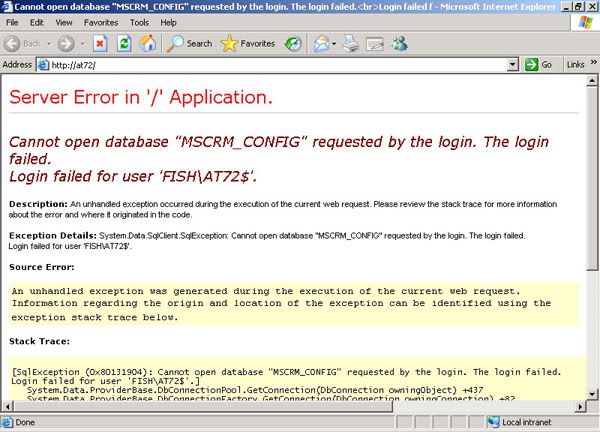Image resolution: width=600 pixels, height=432 pixels.
Task: Click the DbConnectionPool.GetConnection stack line
Action: 255,390
